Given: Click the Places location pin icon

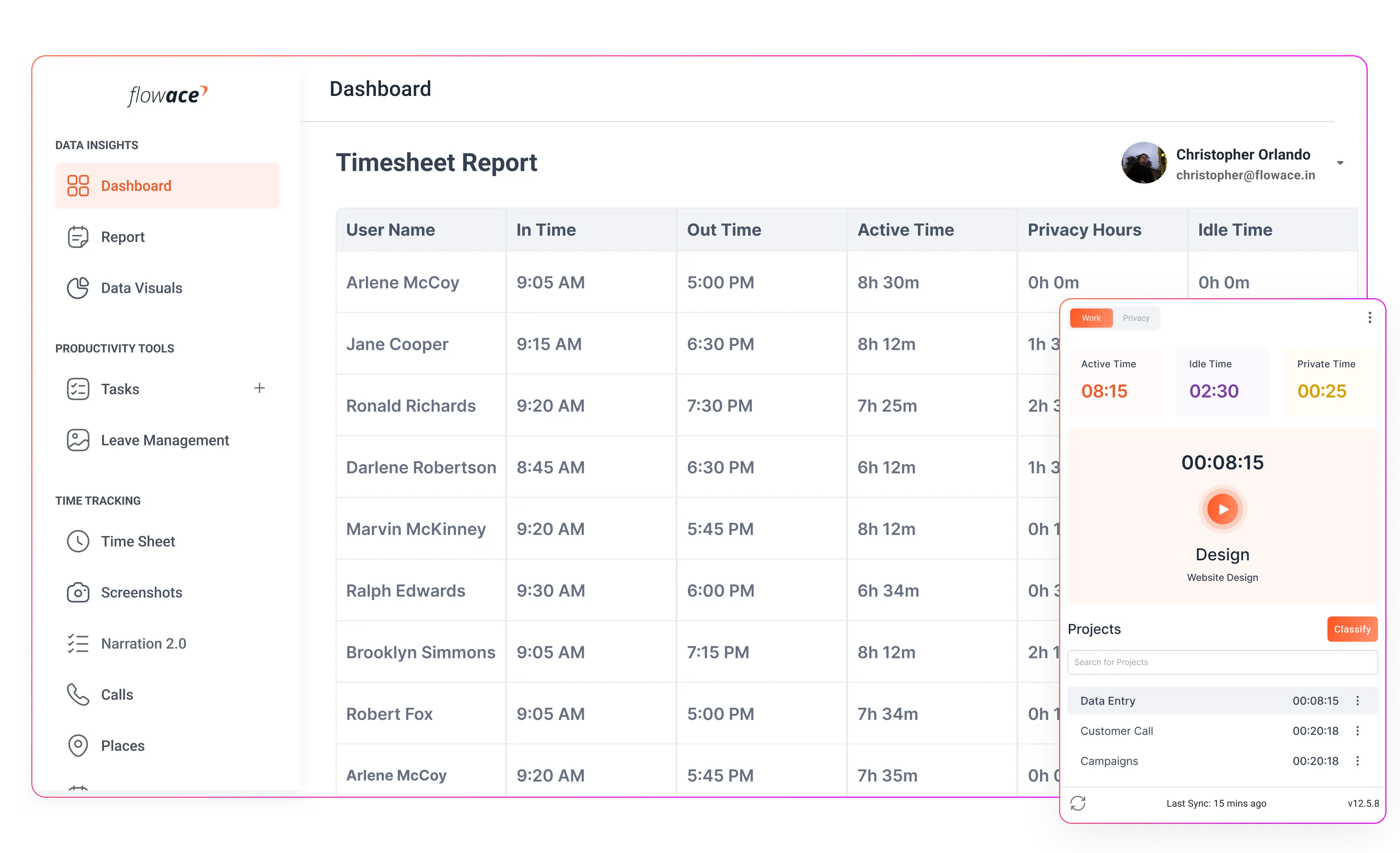Looking at the screenshot, I should point(78,746).
